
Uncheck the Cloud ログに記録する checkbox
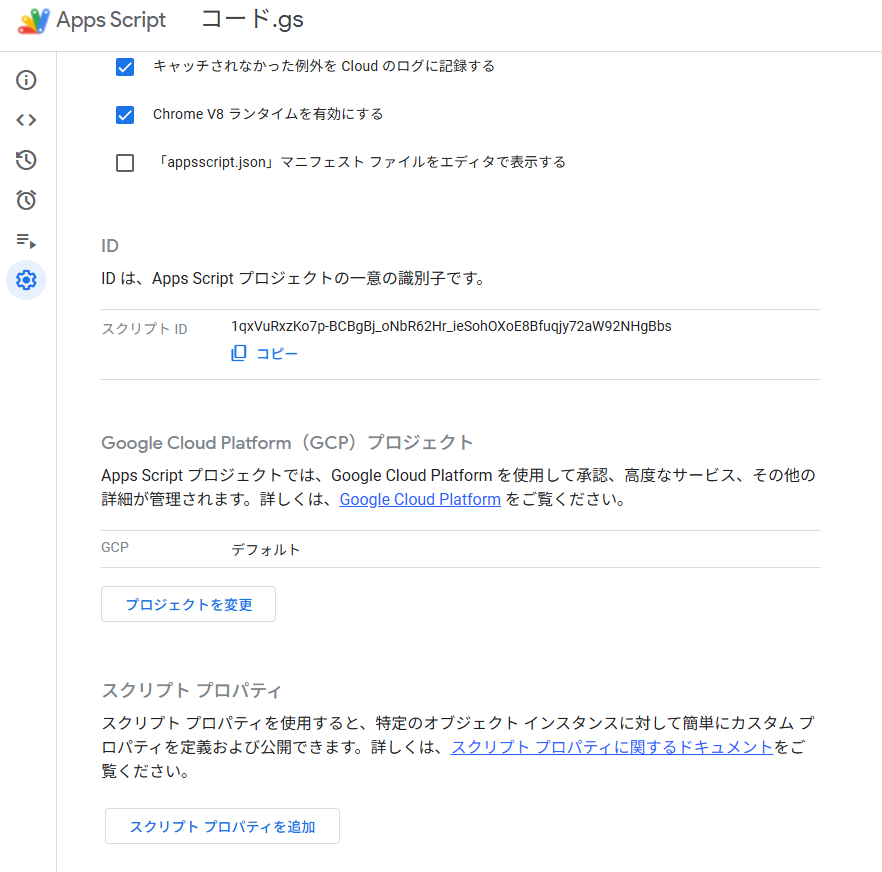coord(125,67)
